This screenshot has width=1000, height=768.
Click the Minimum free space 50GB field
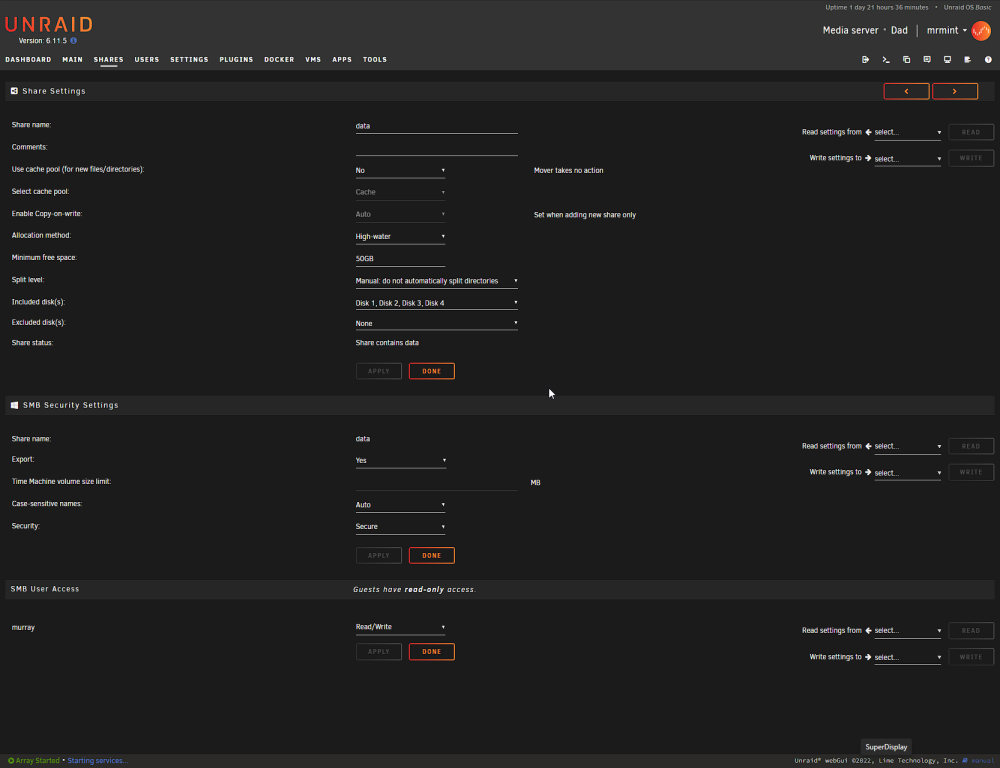pos(400,259)
